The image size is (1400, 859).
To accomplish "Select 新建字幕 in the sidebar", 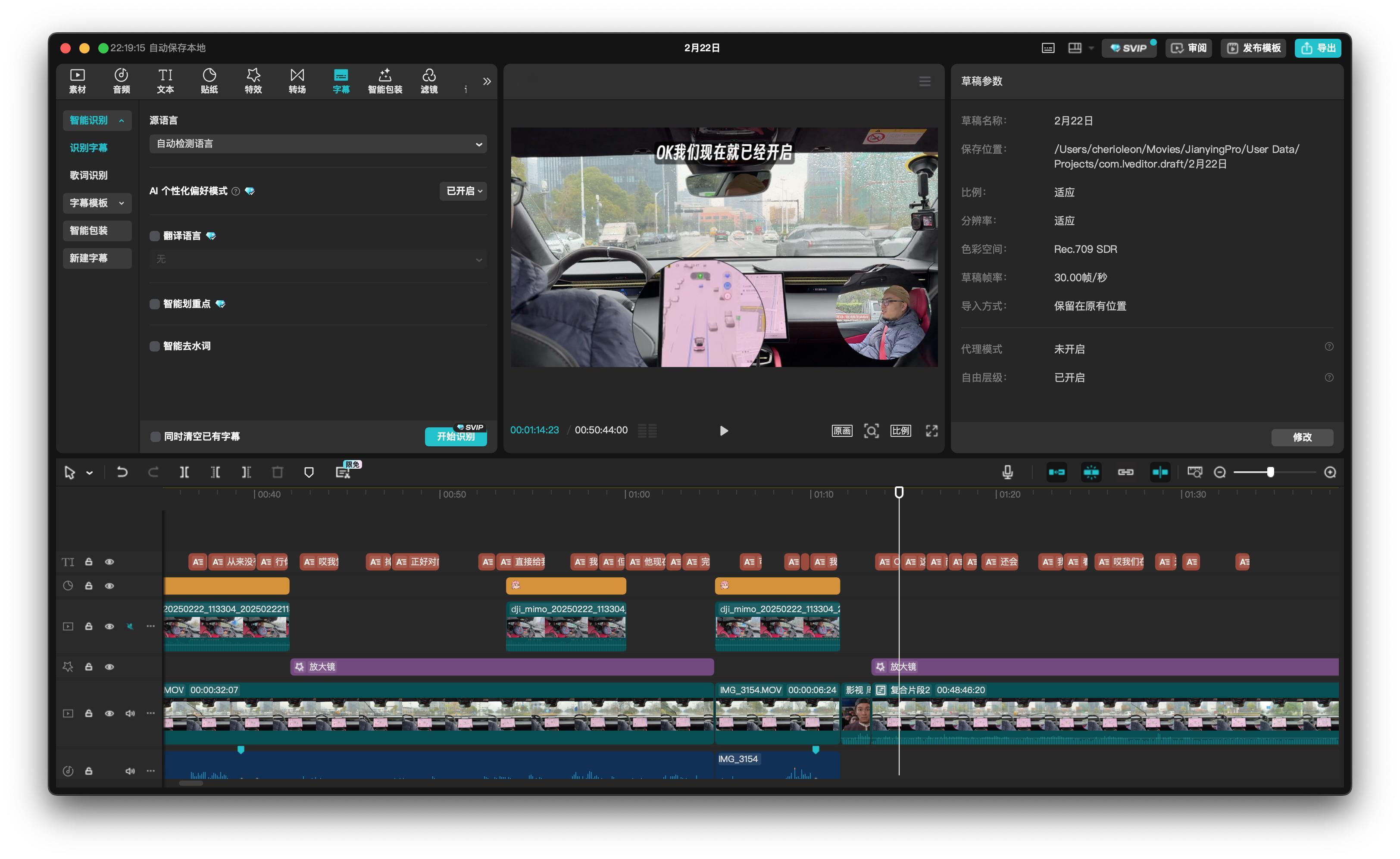I will click(97, 258).
